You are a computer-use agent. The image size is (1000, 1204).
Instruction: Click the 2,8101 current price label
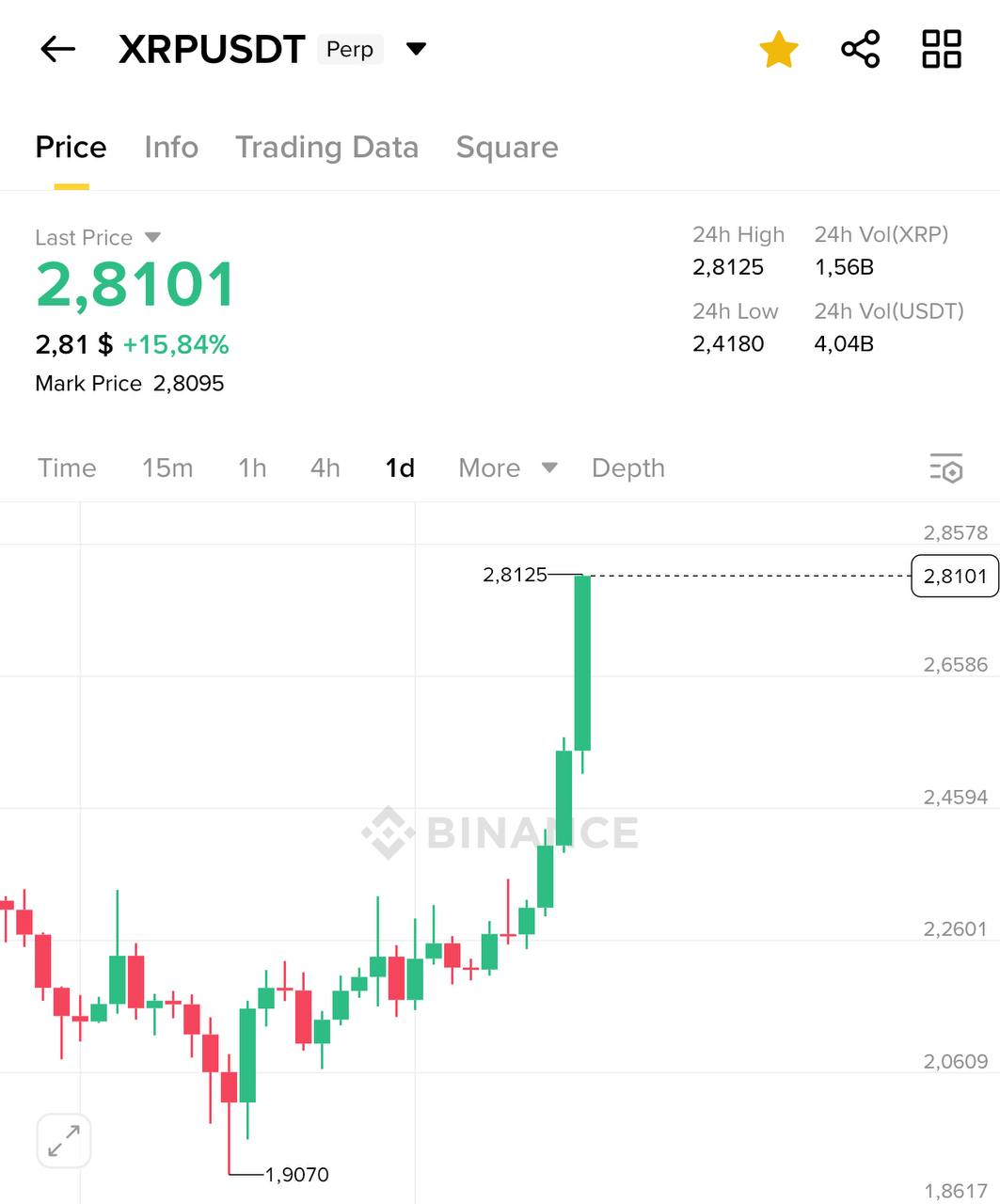(955, 576)
